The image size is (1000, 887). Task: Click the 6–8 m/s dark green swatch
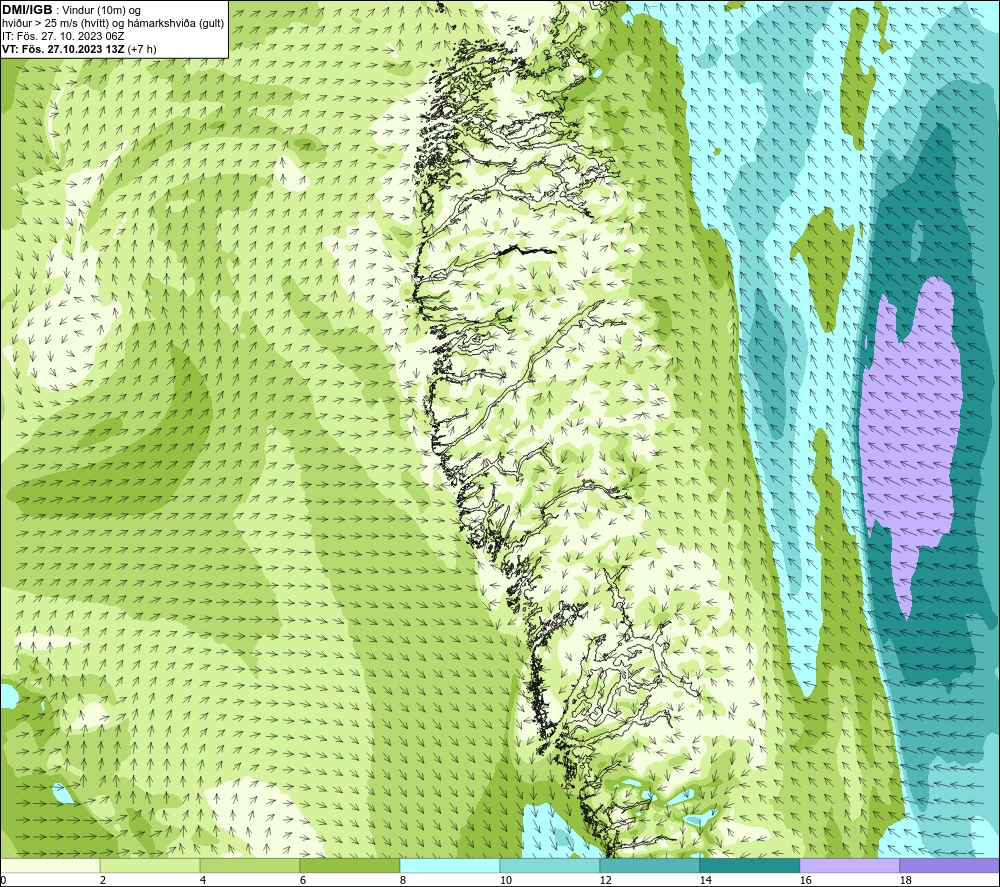(350, 865)
